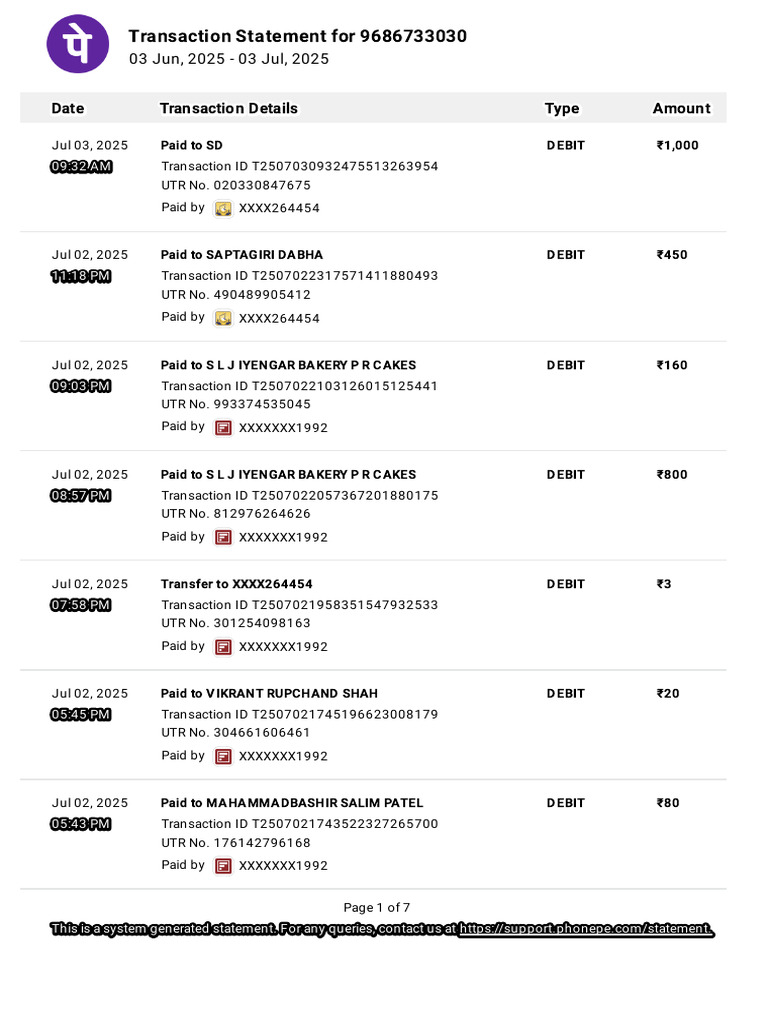Image resolution: width=768 pixels, height=1024 pixels.
Task: Click the ₹1,000 amount
Action: pyautogui.click(x=677, y=145)
